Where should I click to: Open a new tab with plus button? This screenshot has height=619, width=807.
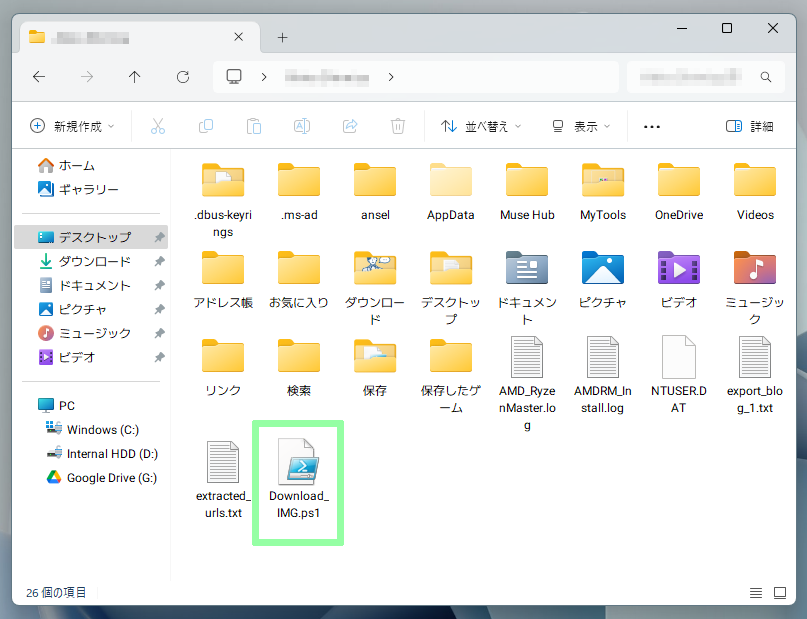coord(282,38)
